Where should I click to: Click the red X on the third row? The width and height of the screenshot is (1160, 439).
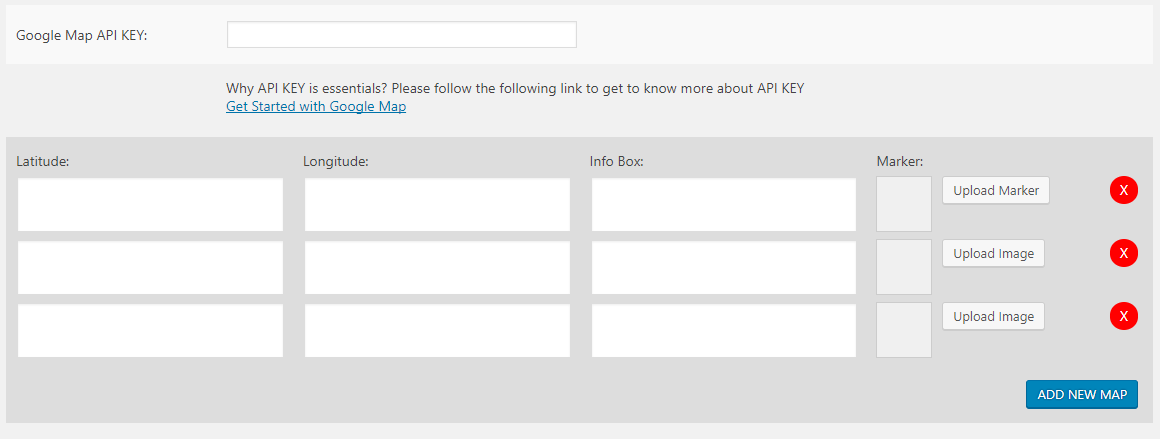[x=1124, y=317]
